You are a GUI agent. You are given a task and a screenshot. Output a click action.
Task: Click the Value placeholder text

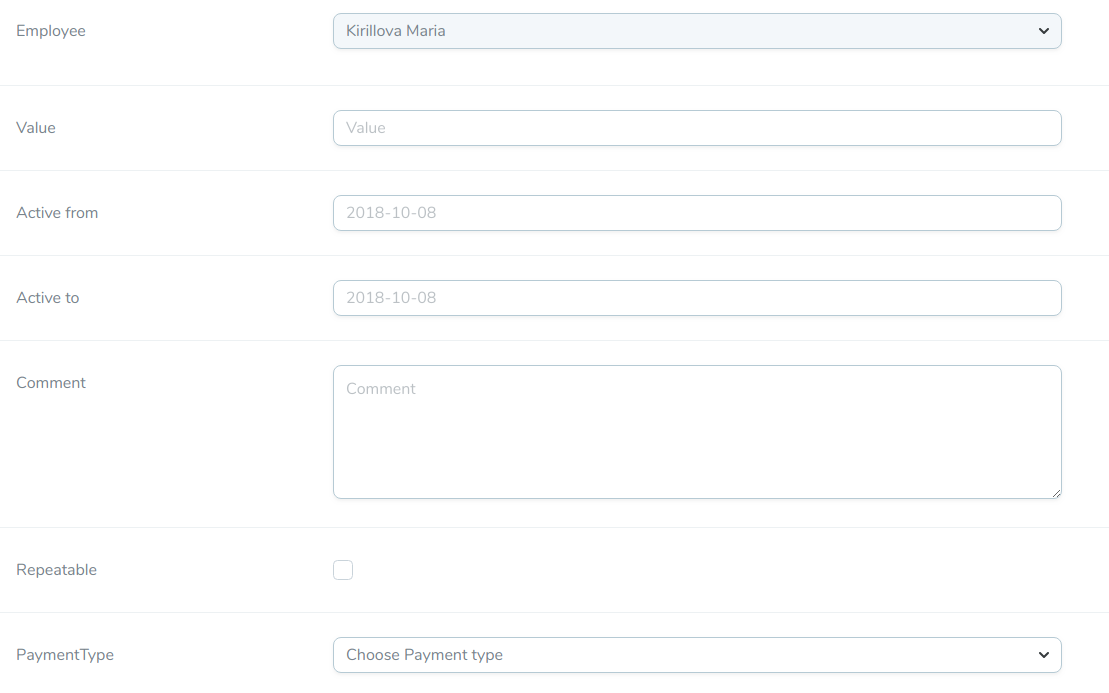pos(366,128)
